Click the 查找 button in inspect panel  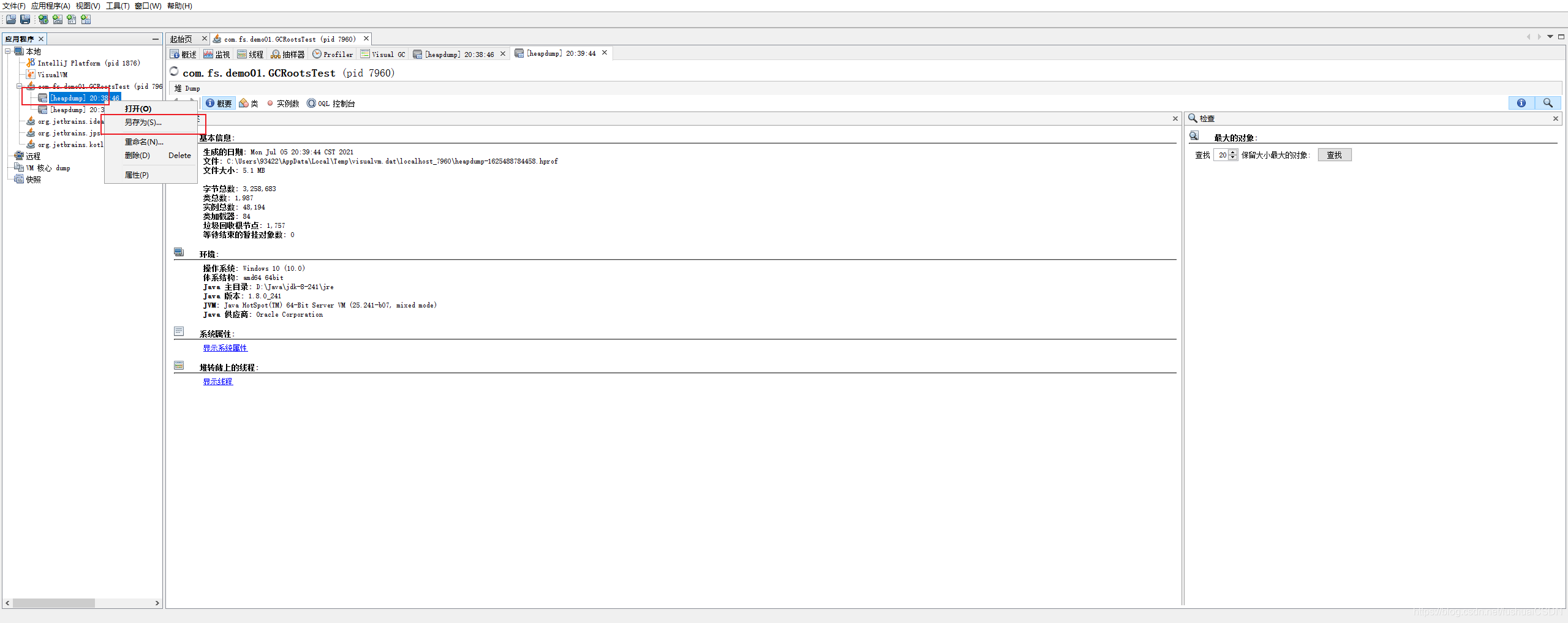[1335, 156]
